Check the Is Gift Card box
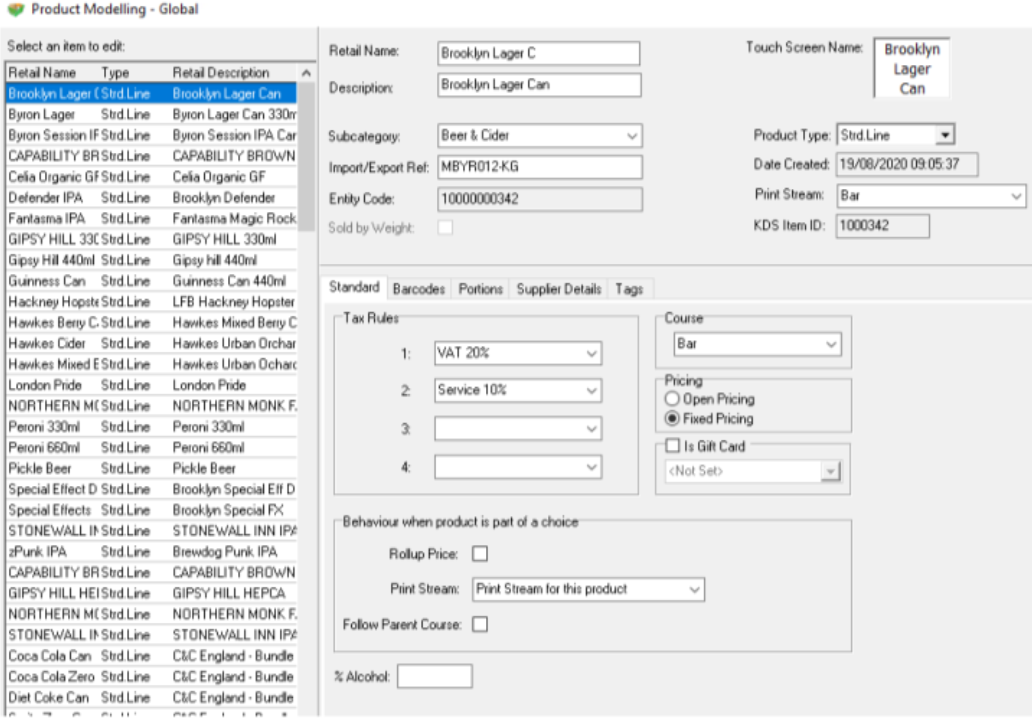Screen dimensions: 1032x718 coord(673,446)
